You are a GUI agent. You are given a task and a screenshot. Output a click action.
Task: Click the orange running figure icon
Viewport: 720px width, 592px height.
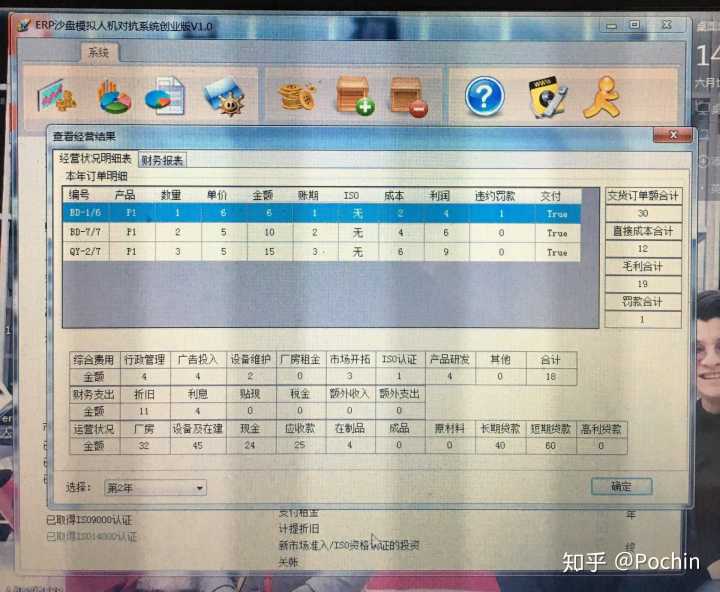[602, 97]
